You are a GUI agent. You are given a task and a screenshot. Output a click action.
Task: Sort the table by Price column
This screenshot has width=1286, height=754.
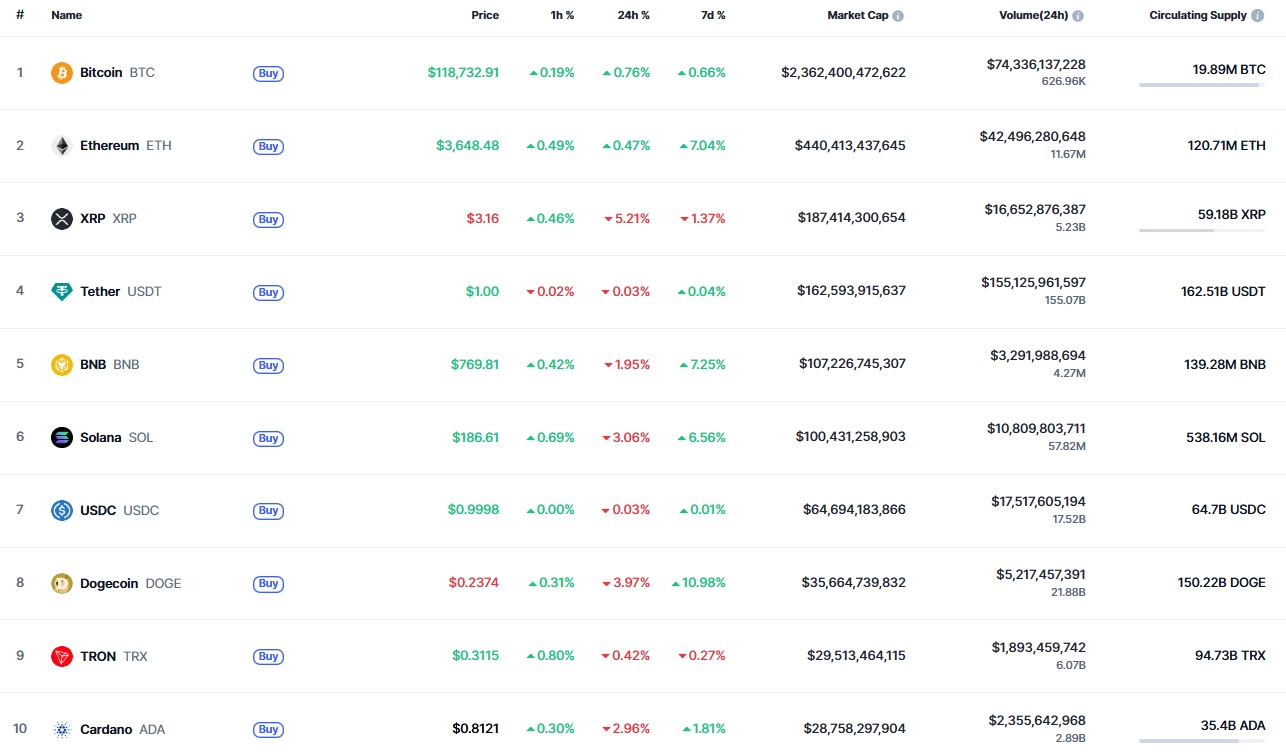(485, 16)
